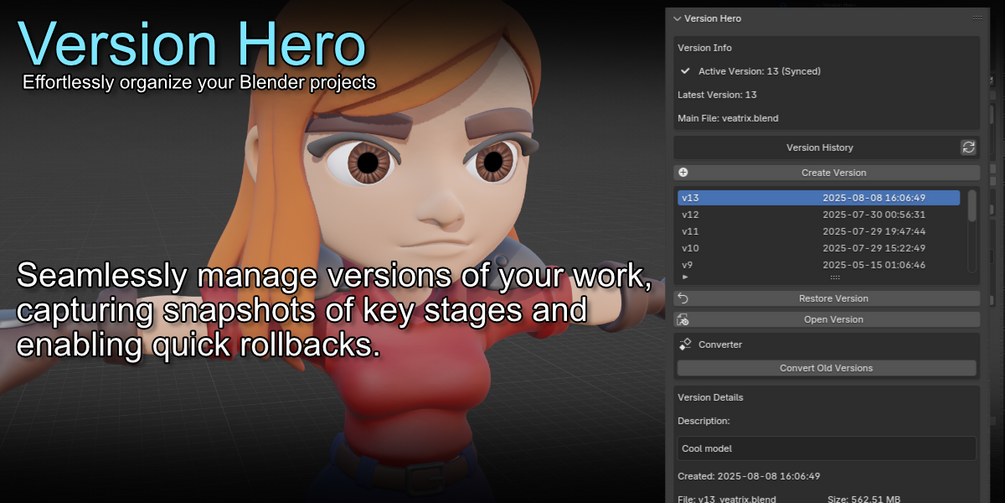This screenshot has width=1005, height=503.
Task: Click the timestamp 2025-07-30 00:56:31
Action: pyautogui.click(x=874, y=215)
